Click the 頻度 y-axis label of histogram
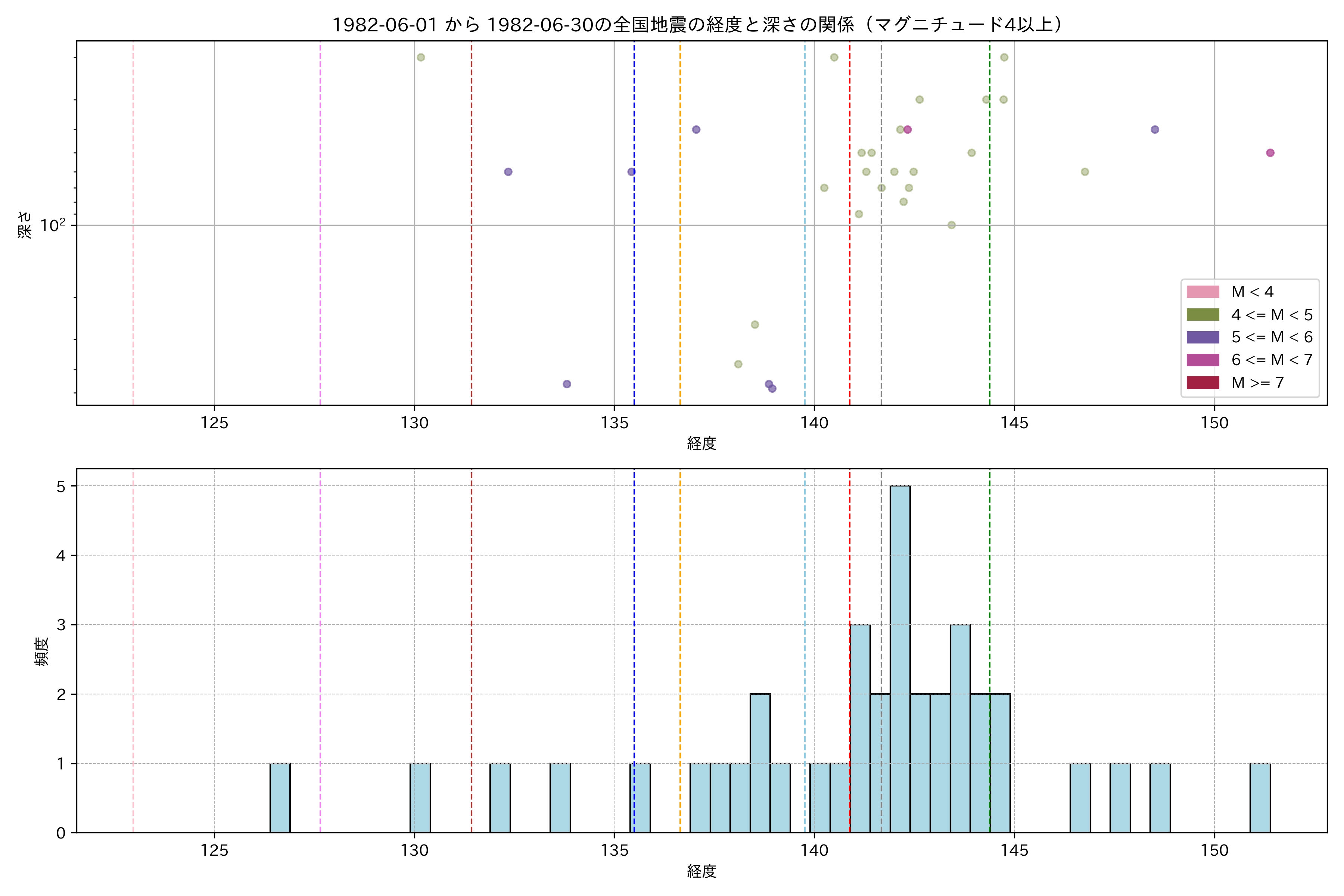Image resolution: width=1344 pixels, height=896 pixels. point(42,651)
